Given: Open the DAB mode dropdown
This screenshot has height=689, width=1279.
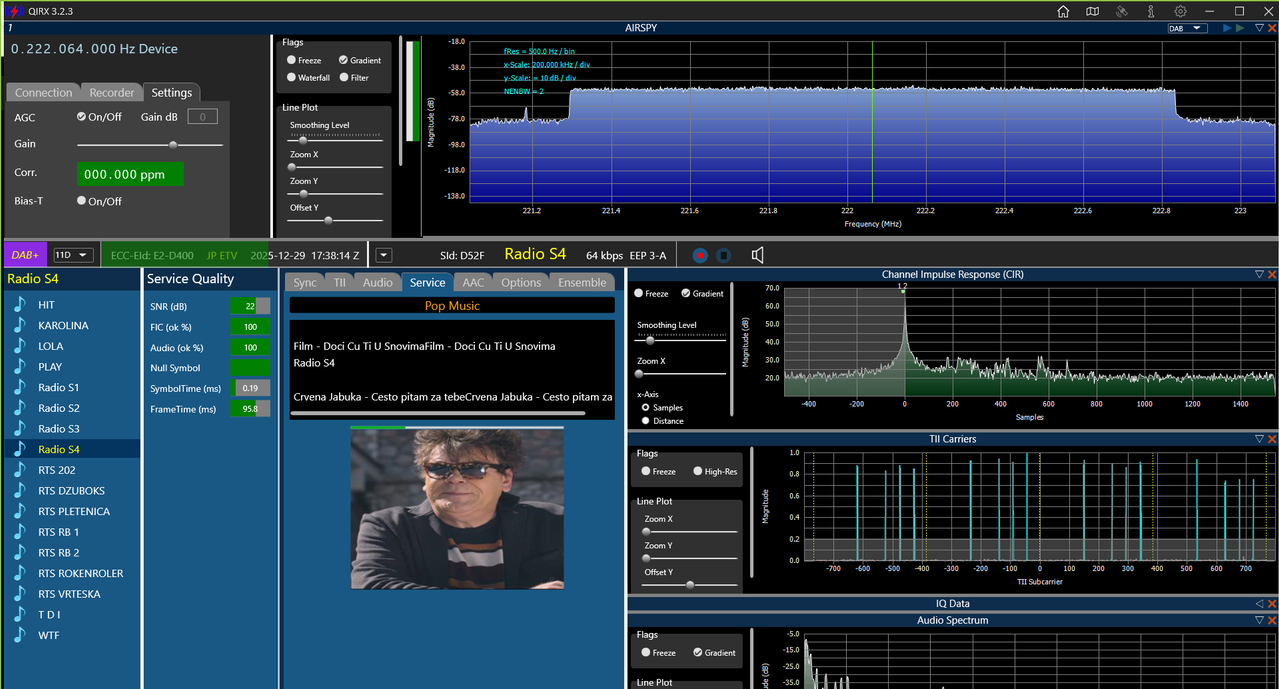Looking at the screenshot, I should (x=1187, y=28).
